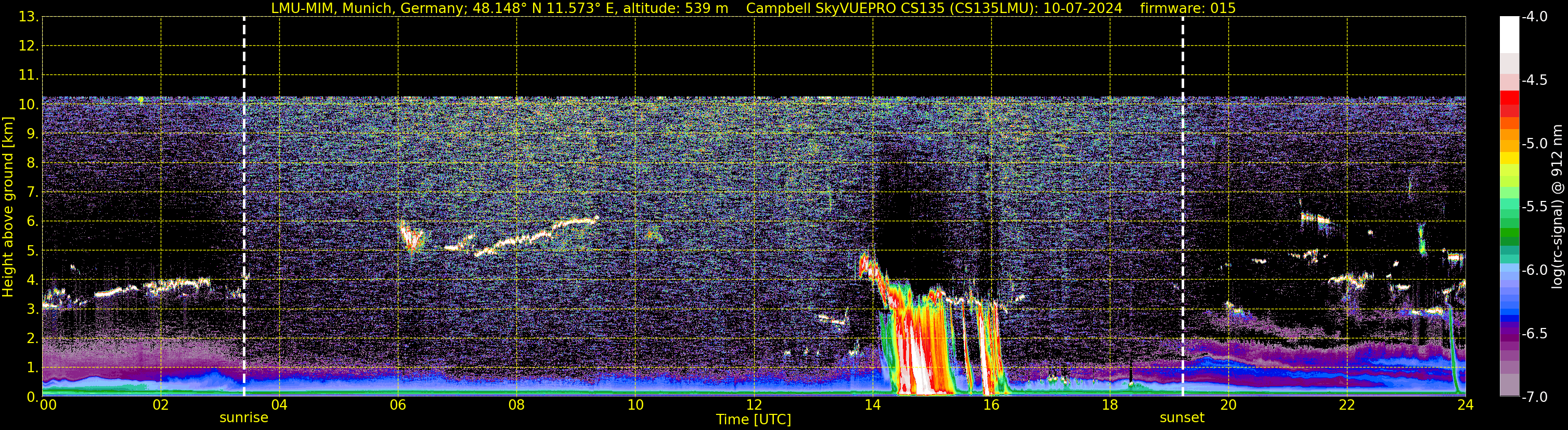Click the '8.' height tick label
Viewport: 1568px width, 430px height.
tap(32, 163)
